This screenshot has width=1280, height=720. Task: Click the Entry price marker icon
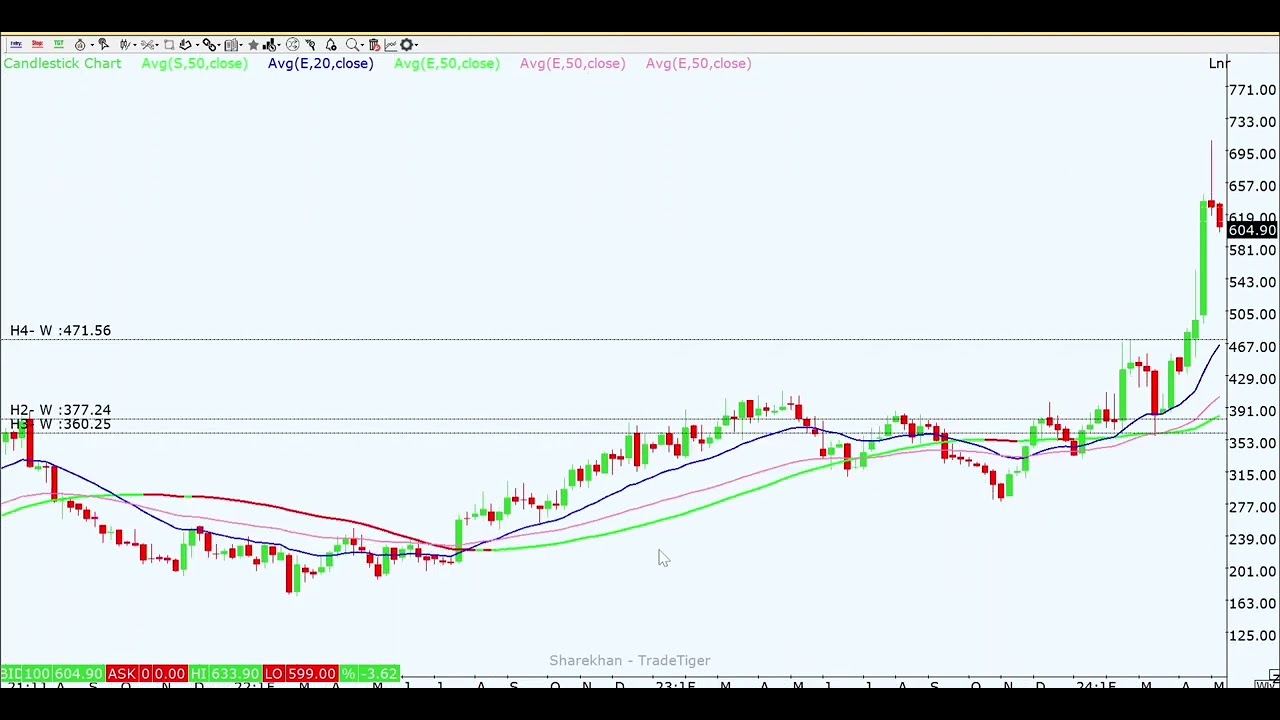(x=16, y=44)
